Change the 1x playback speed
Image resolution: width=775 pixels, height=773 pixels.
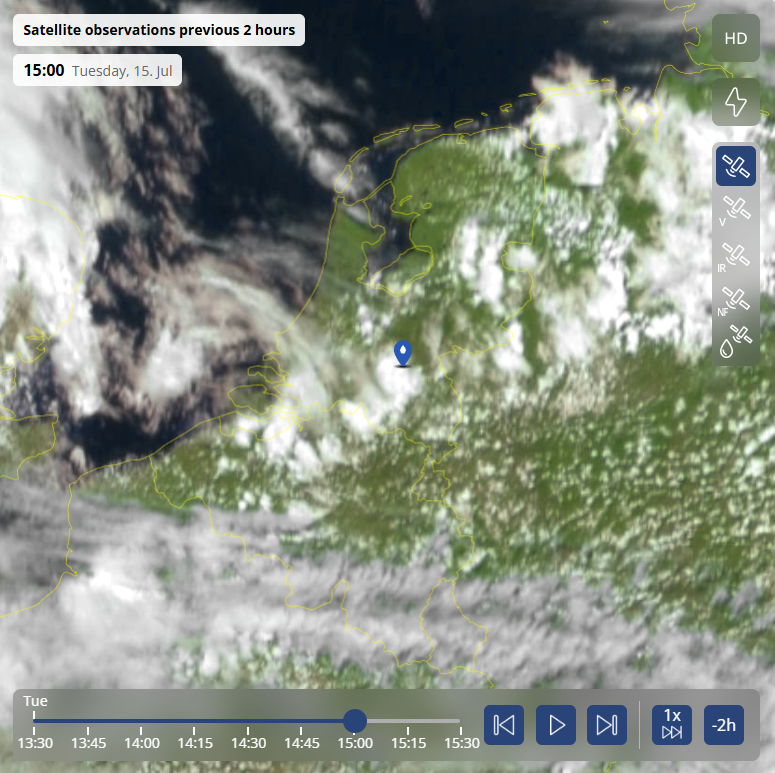point(672,725)
